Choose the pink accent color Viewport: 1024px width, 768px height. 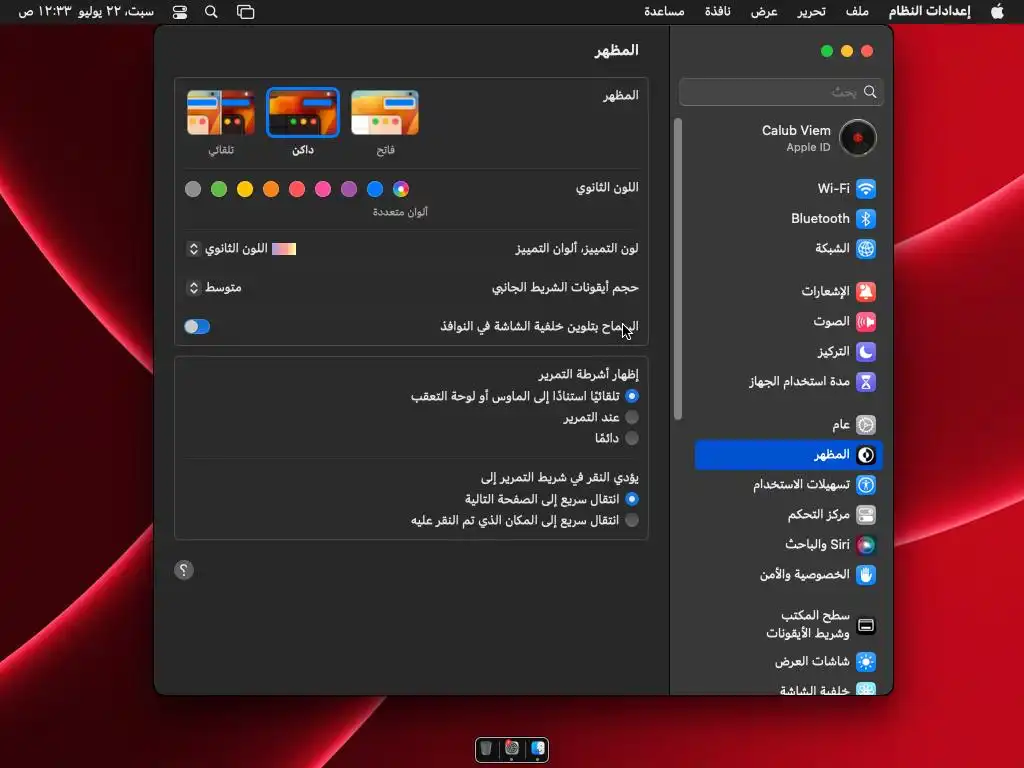coord(323,189)
